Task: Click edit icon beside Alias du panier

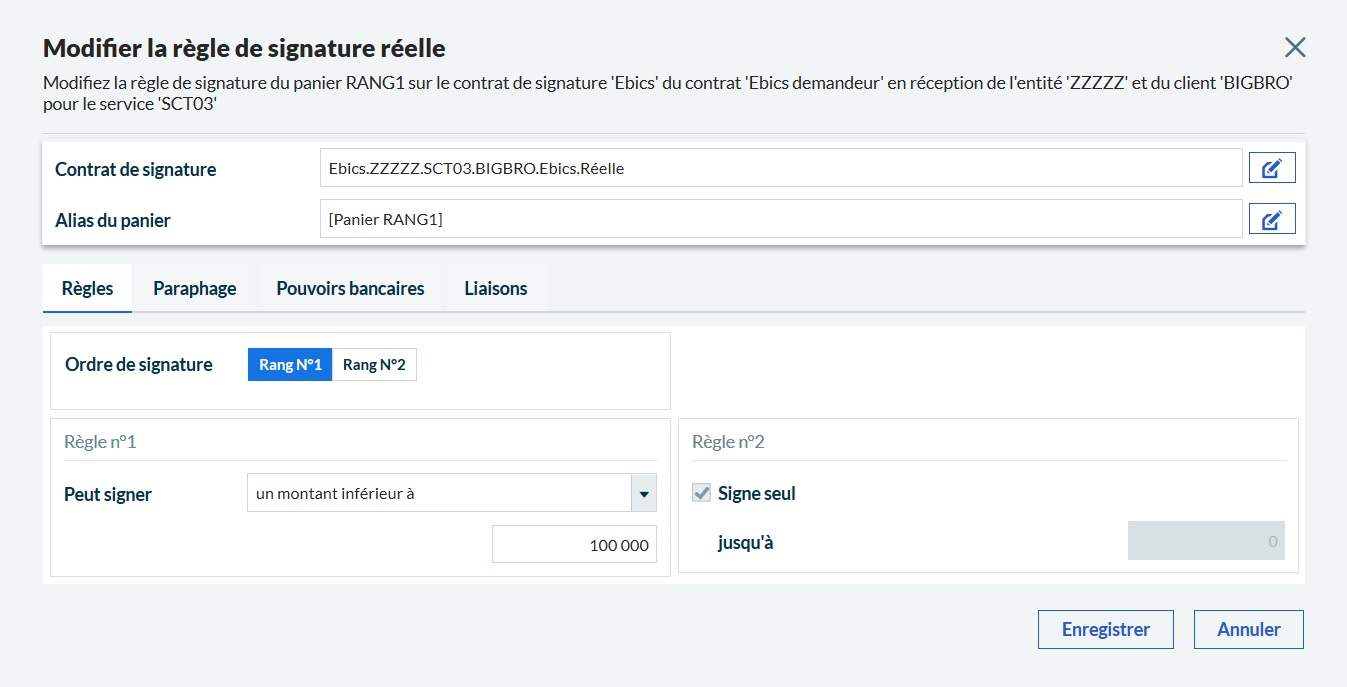Action: pos(1272,219)
